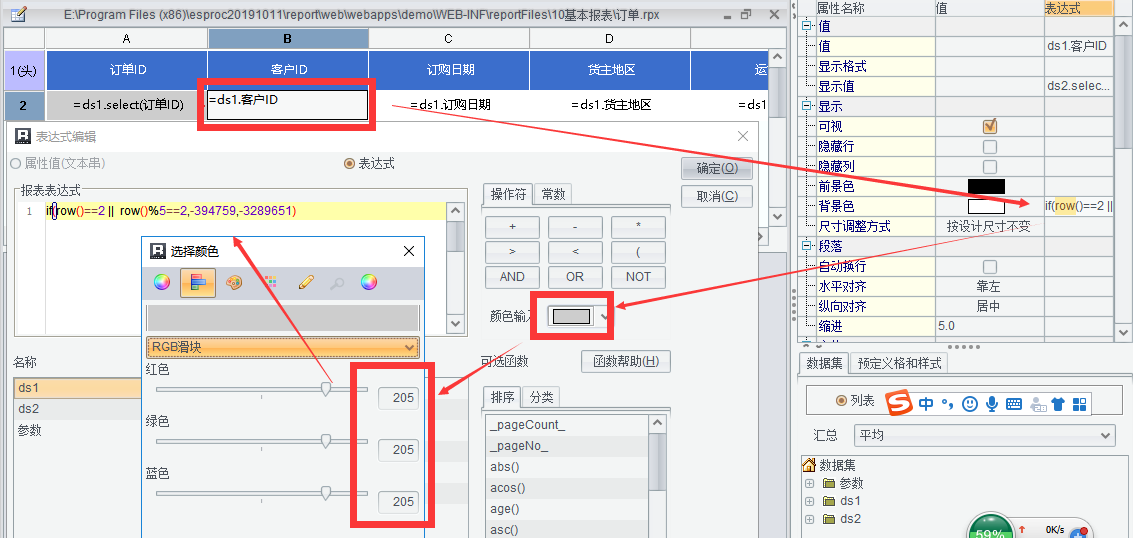The height and width of the screenshot is (538, 1133).
Task: Toggle the 自动换行 checkbox
Action: point(990,266)
